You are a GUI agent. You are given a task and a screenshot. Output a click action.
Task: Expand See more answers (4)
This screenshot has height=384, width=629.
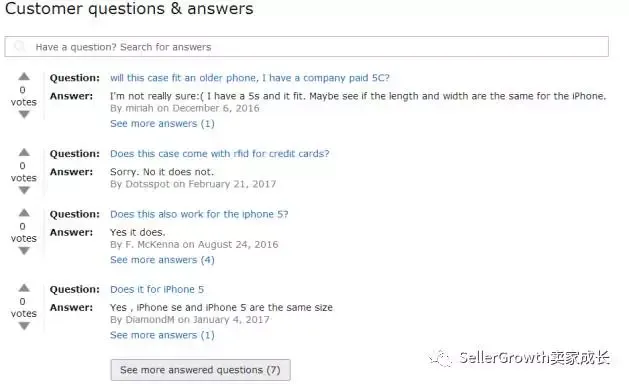pyautogui.click(x=162, y=260)
